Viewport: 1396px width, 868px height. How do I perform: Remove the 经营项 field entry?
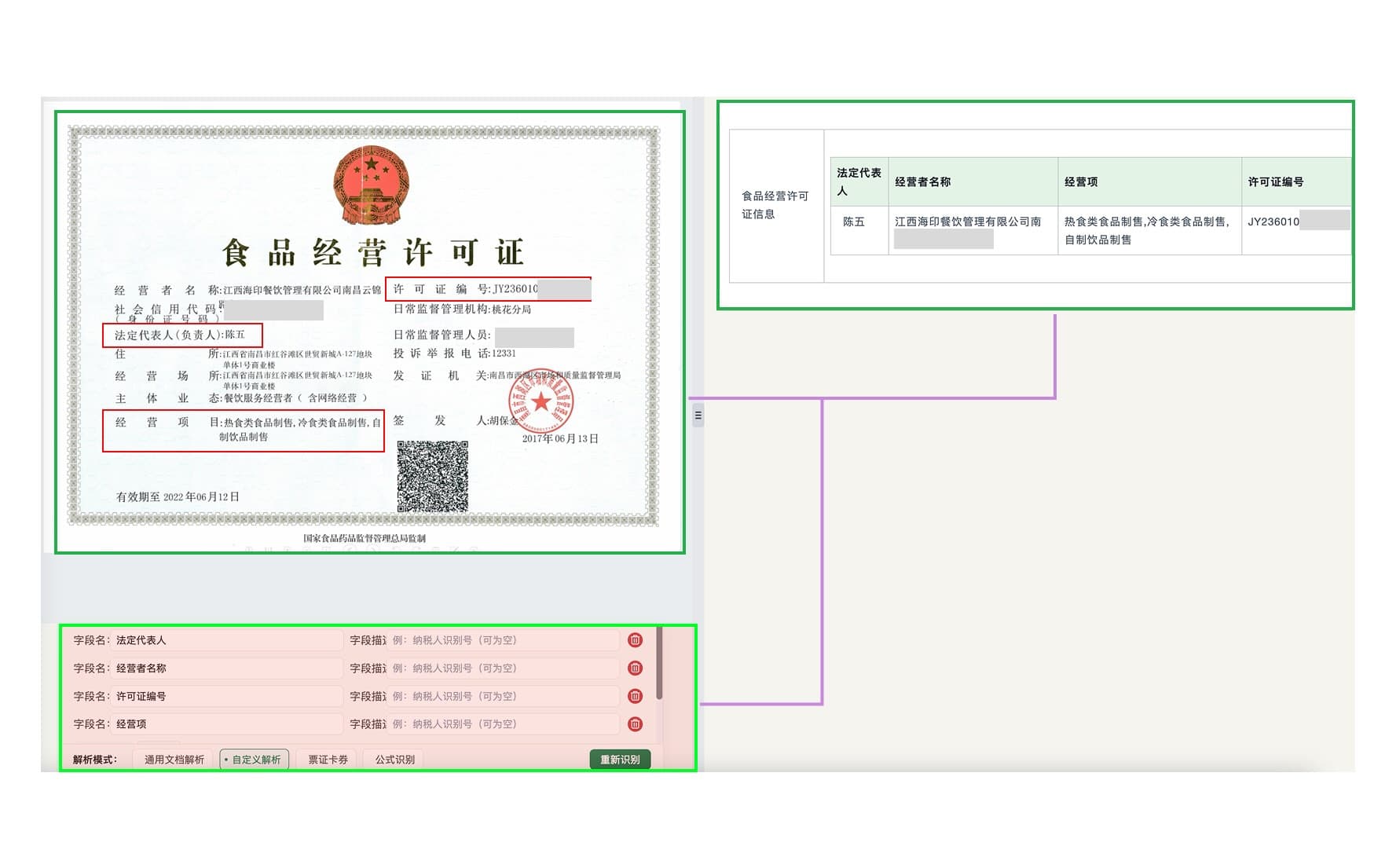pyautogui.click(x=636, y=724)
